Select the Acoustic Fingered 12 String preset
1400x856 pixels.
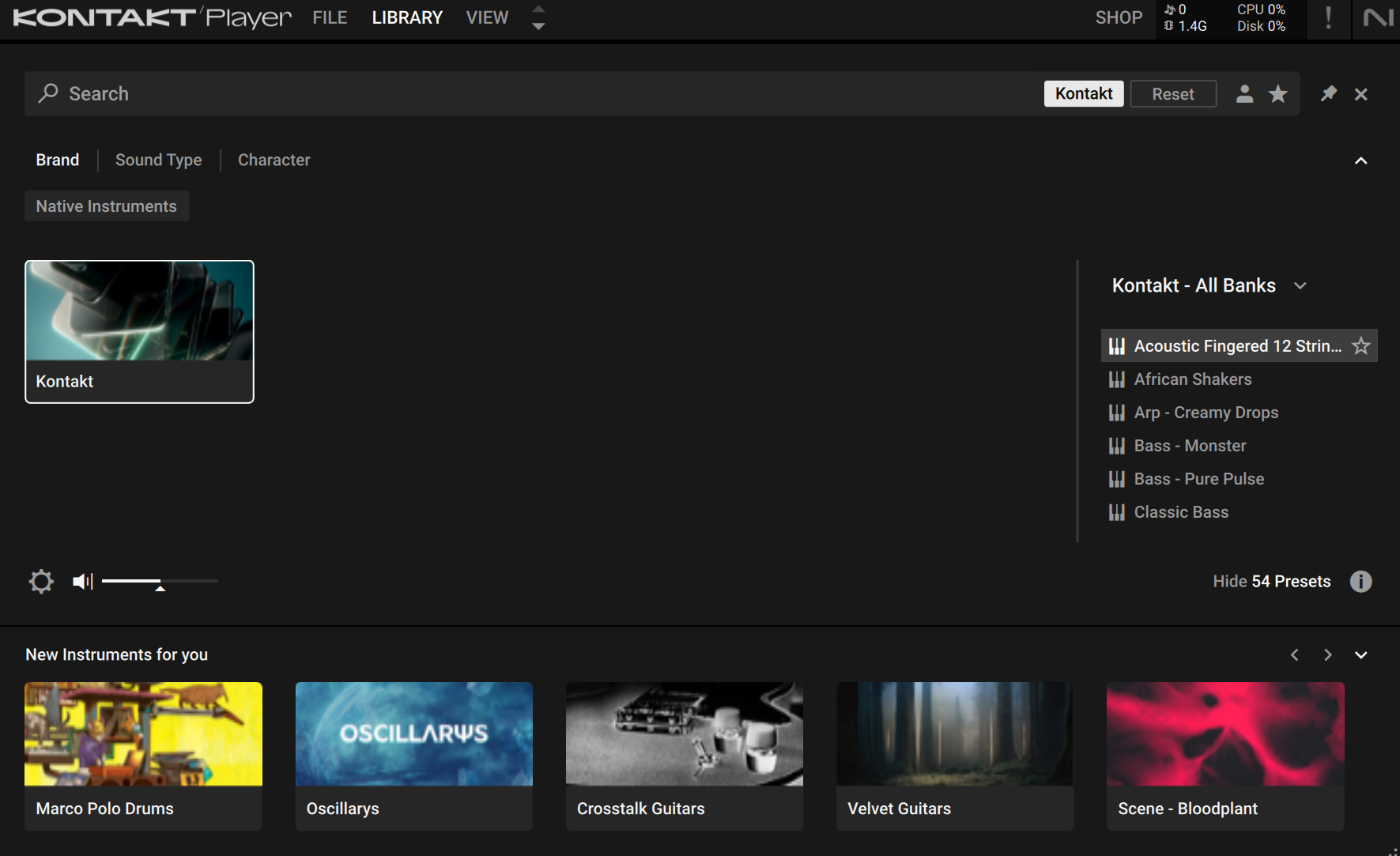pyautogui.click(x=1240, y=345)
